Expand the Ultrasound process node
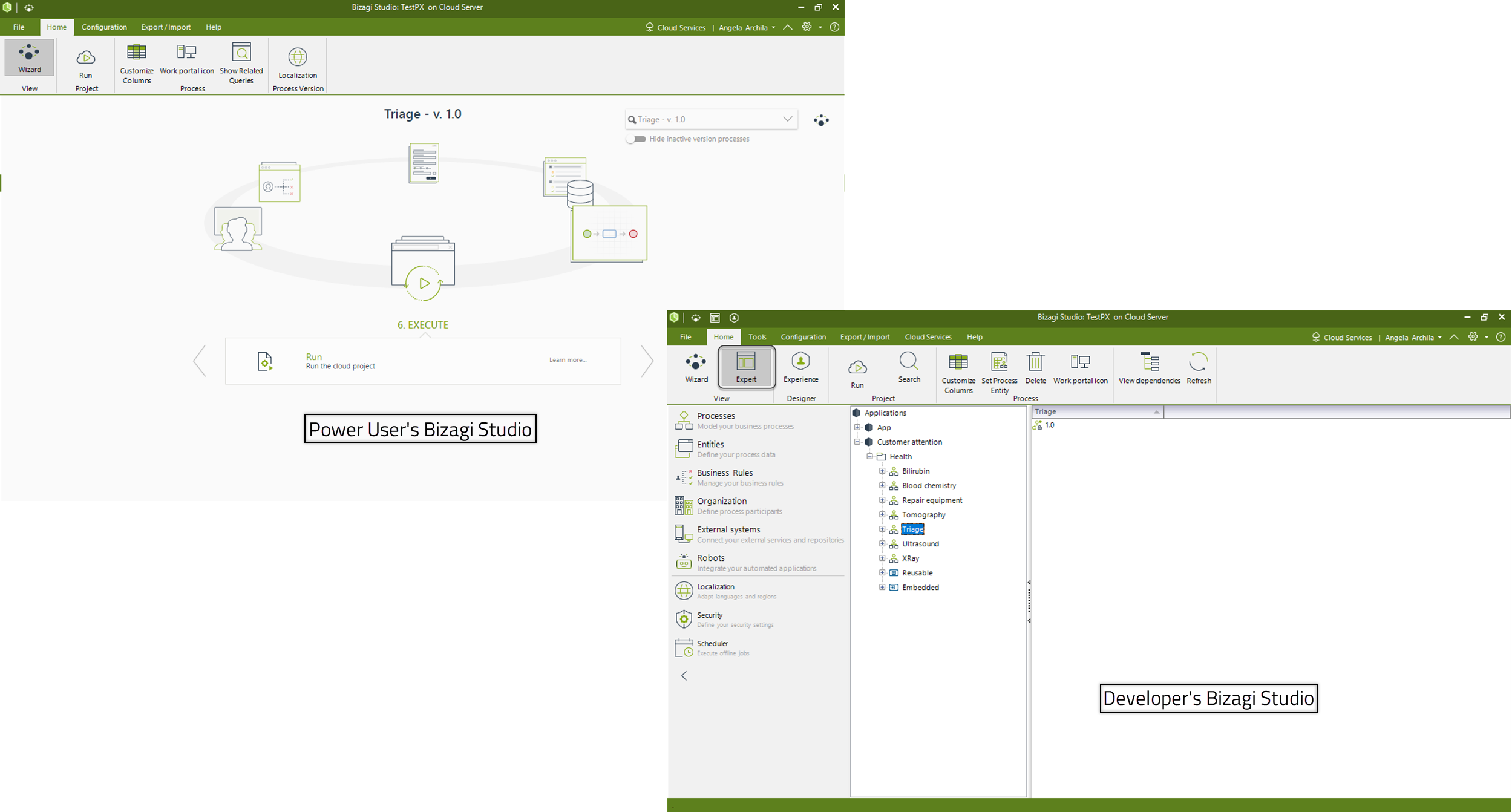Viewport: 1512px width, 812px height. 882,543
